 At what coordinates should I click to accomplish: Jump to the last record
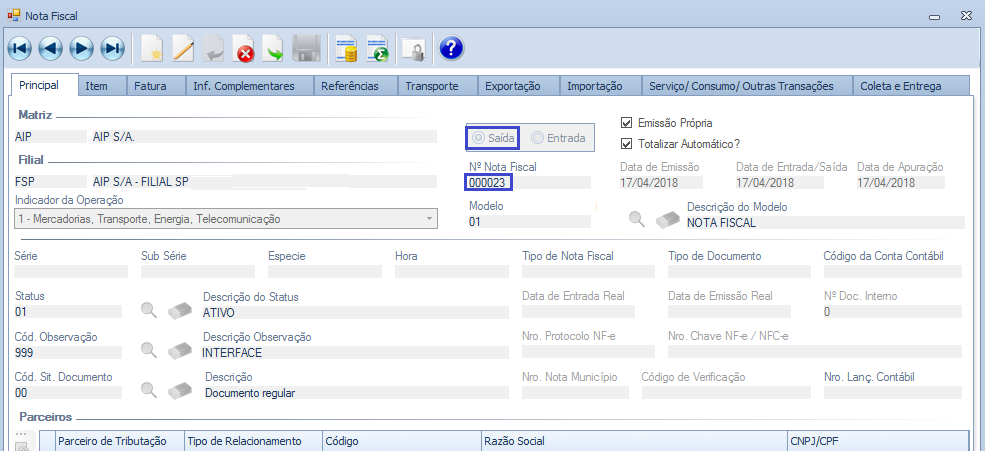(x=112, y=48)
